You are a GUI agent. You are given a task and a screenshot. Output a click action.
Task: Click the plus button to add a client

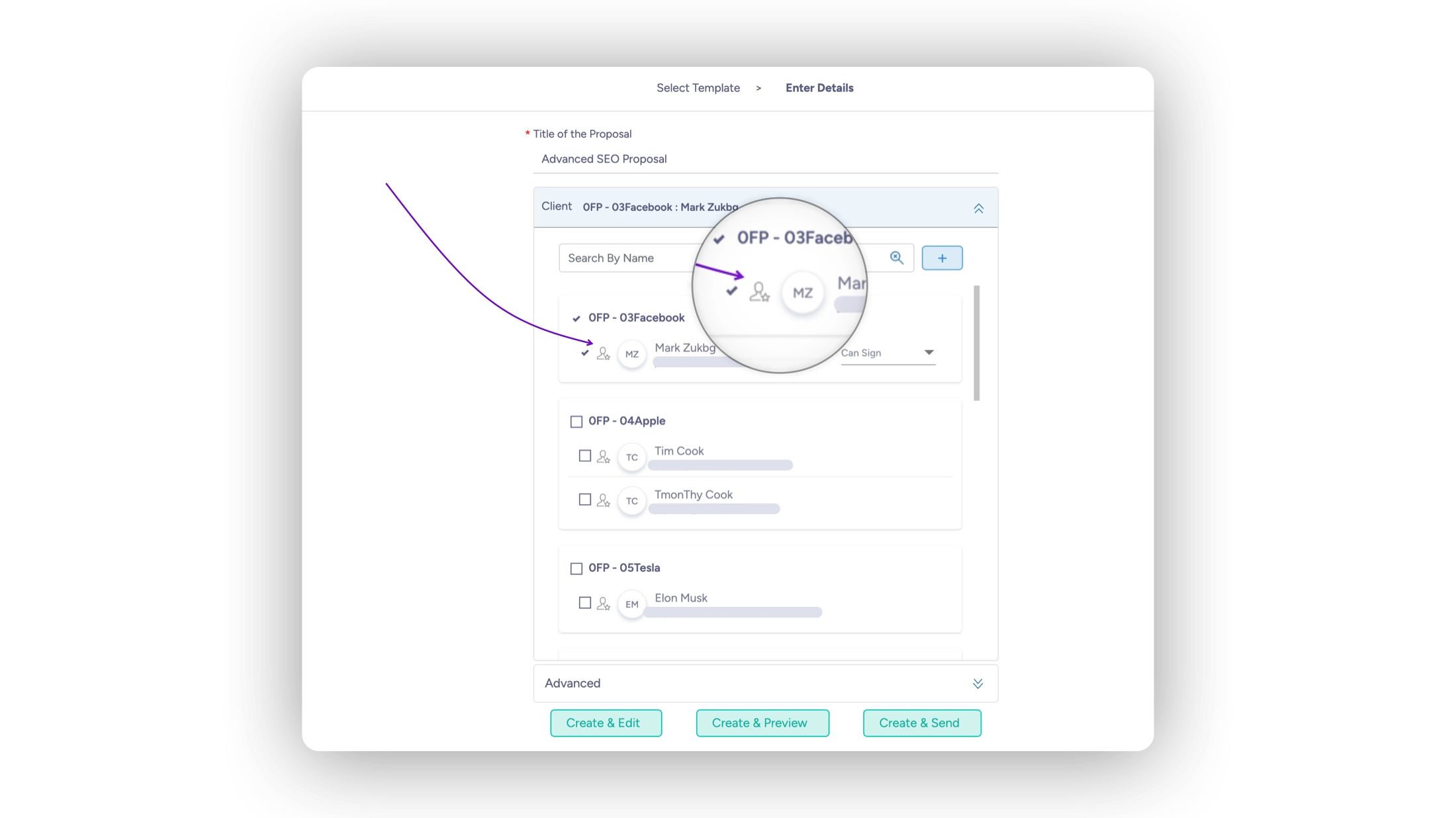click(x=942, y=258)
